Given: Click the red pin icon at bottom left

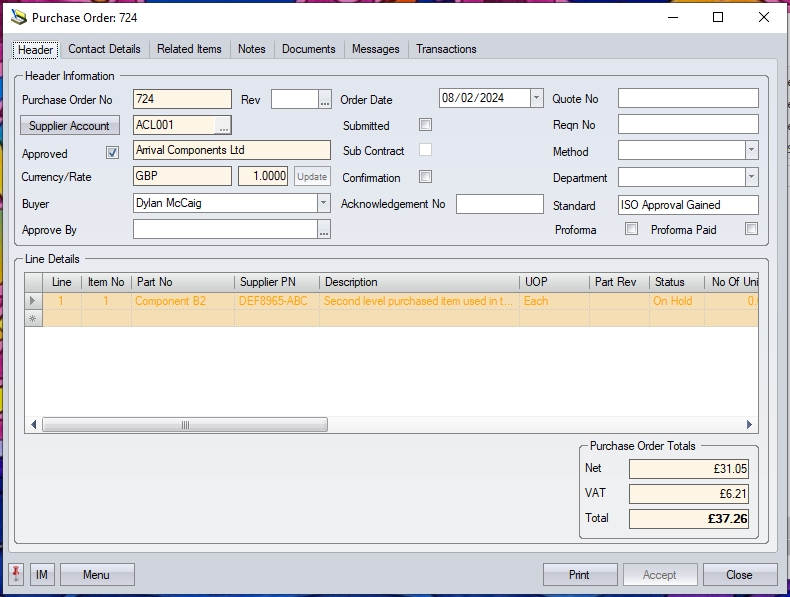Looking at the screenshot, I should [16, 574].
